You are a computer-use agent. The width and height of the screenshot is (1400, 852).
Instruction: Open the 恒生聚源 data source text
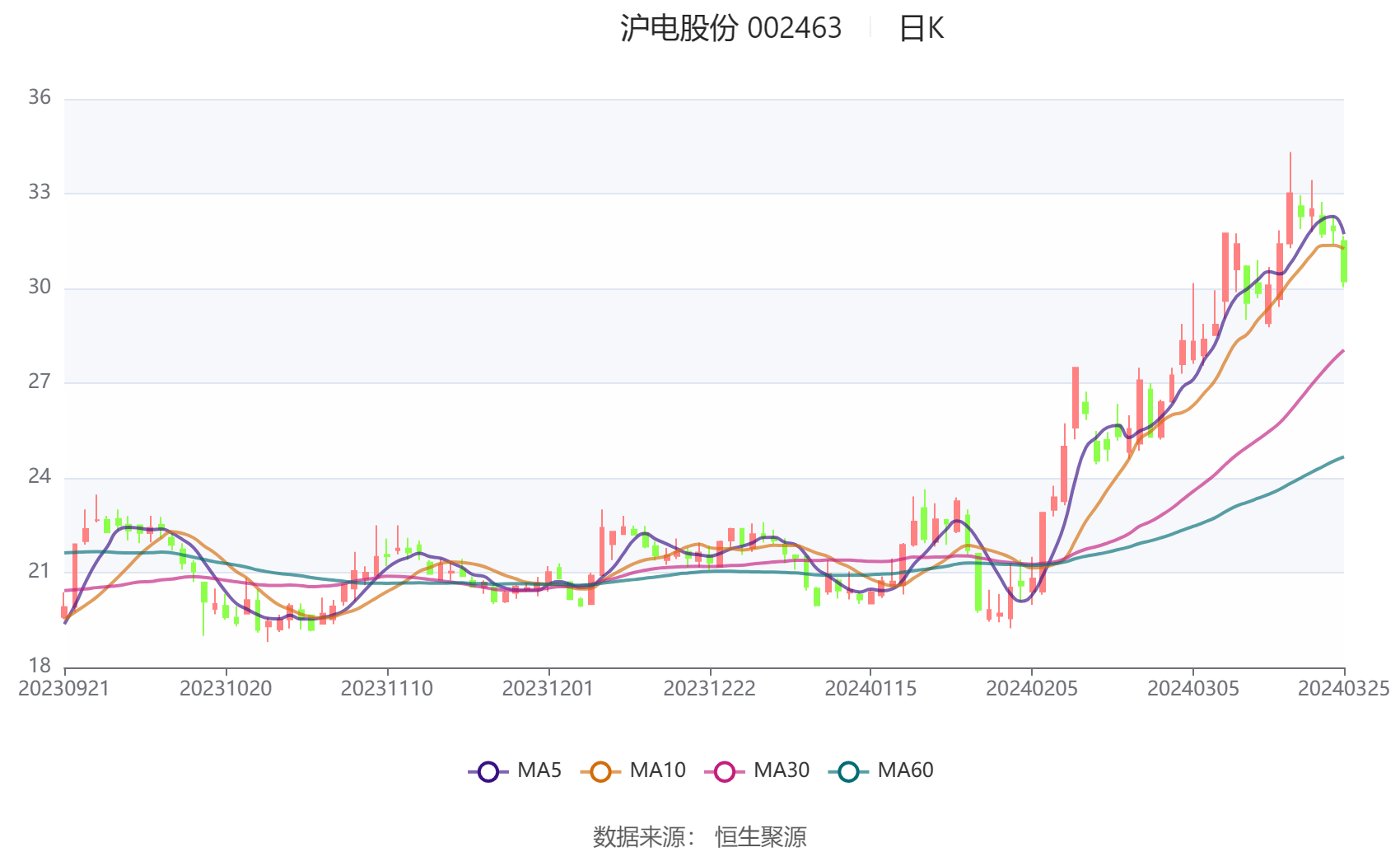coord(760,836)
